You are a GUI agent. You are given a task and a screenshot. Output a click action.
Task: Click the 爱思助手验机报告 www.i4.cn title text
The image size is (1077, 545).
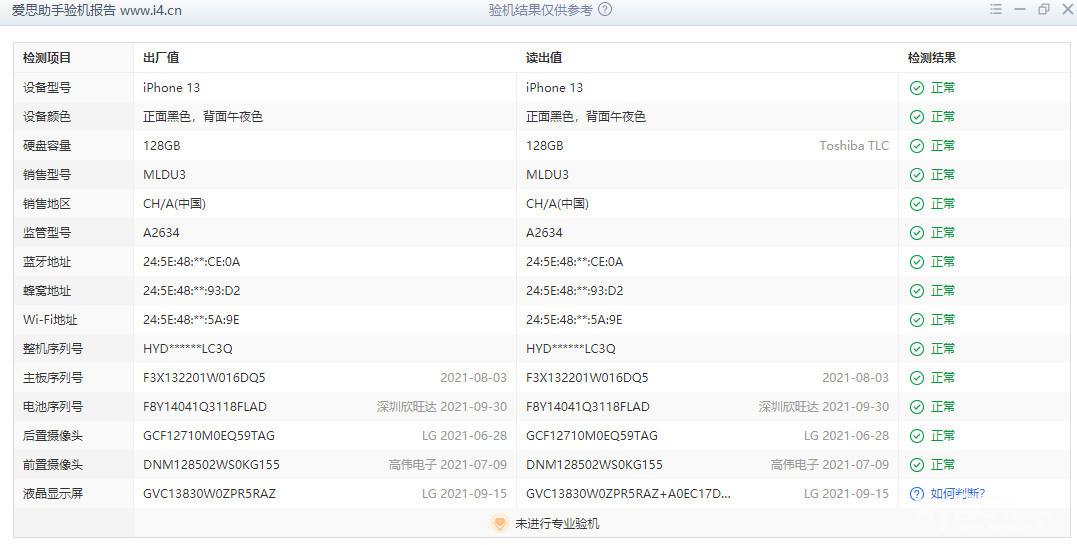pyautogui.click(x=97, y=10)
